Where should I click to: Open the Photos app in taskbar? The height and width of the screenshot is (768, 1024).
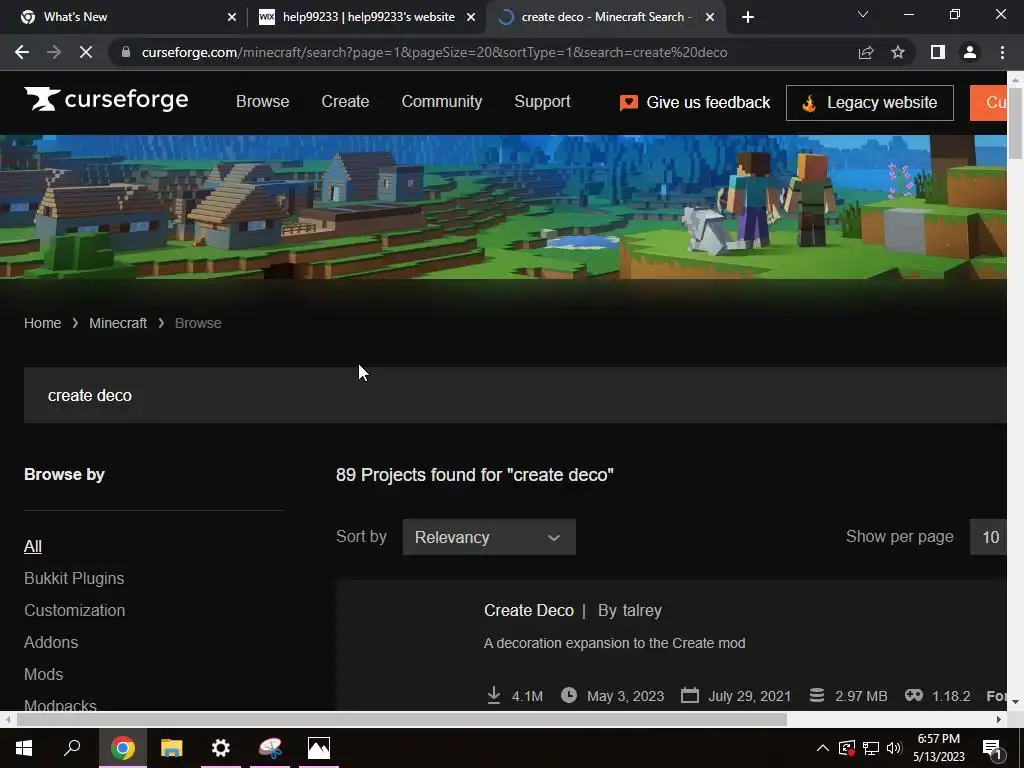[x=319, y=748]
